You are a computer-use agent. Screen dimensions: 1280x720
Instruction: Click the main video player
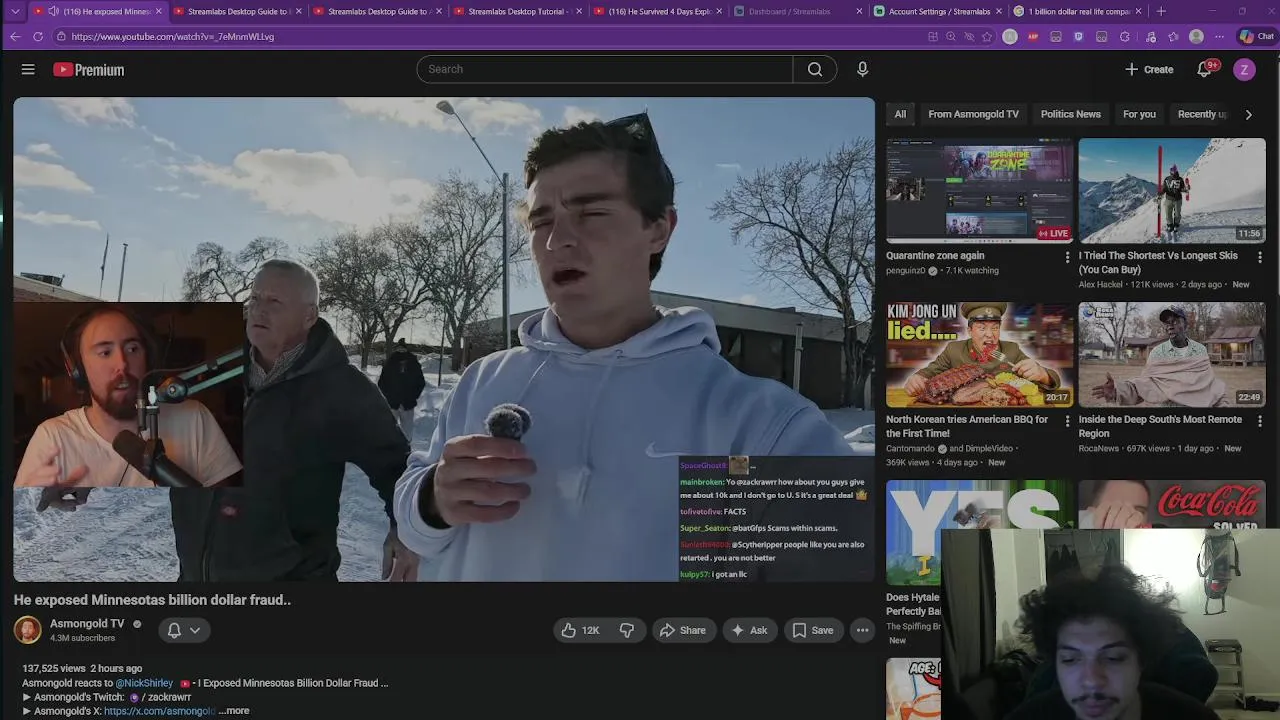tap(444, 339)
